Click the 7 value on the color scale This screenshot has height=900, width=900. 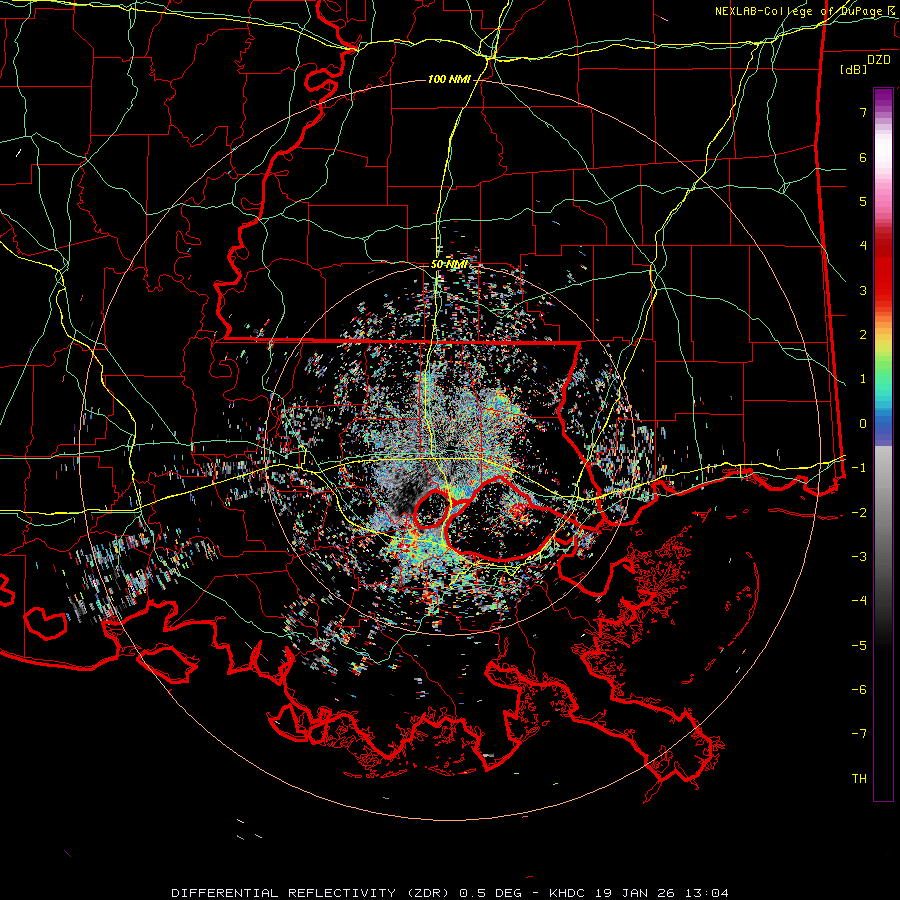[863, 112]
